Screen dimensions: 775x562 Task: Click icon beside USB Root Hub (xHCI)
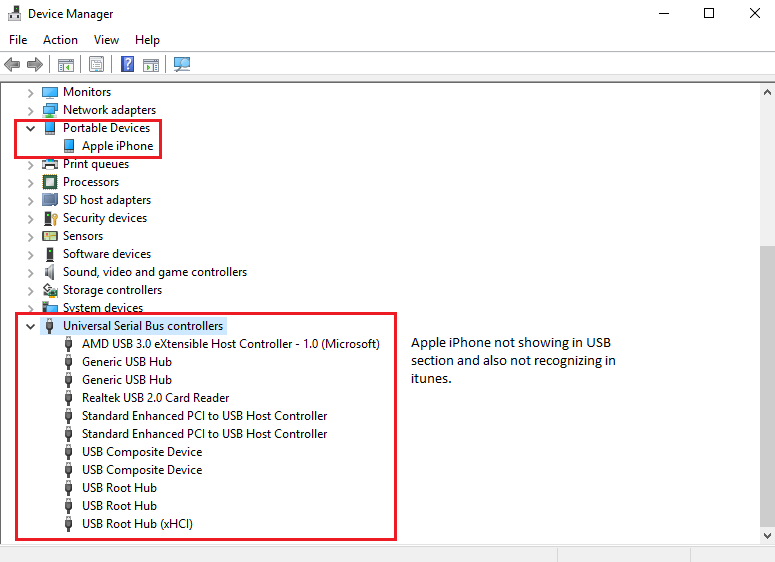click(69, 524)
